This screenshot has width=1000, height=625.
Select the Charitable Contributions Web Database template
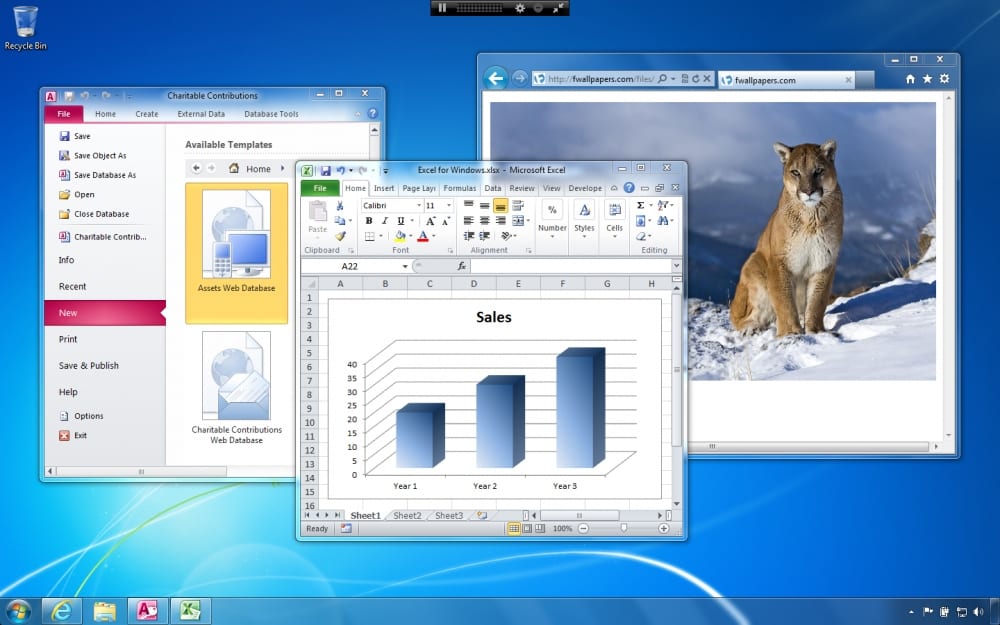237,388
